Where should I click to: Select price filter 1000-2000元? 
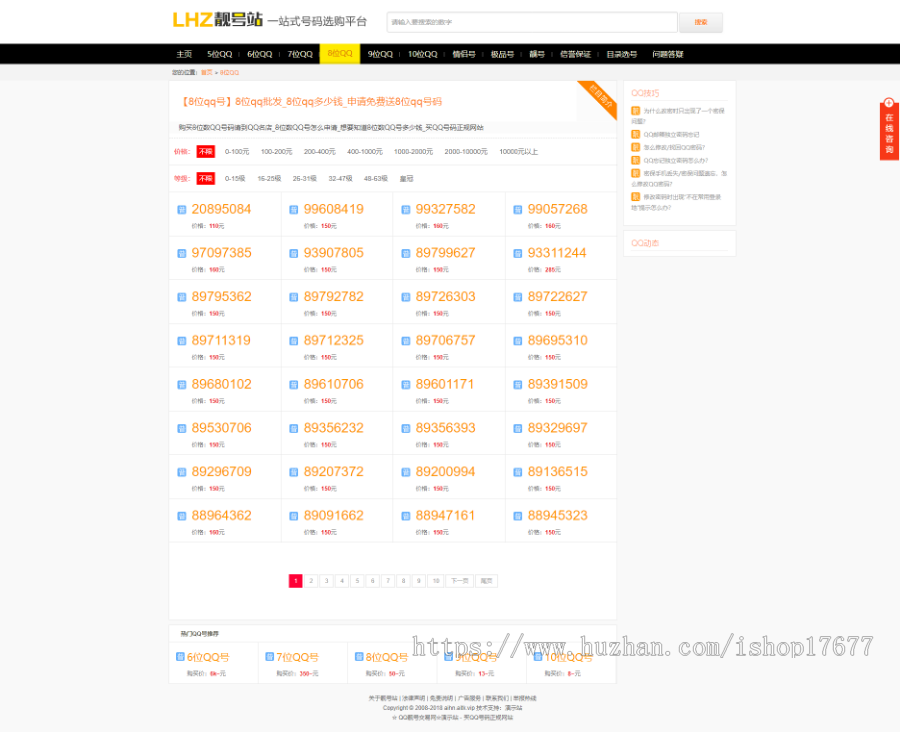pos(413,152)
